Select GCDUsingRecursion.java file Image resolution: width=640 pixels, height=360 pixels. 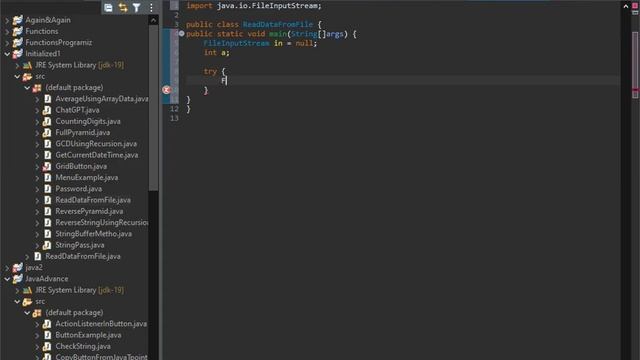pyautogui.click(x=96, y=144)
